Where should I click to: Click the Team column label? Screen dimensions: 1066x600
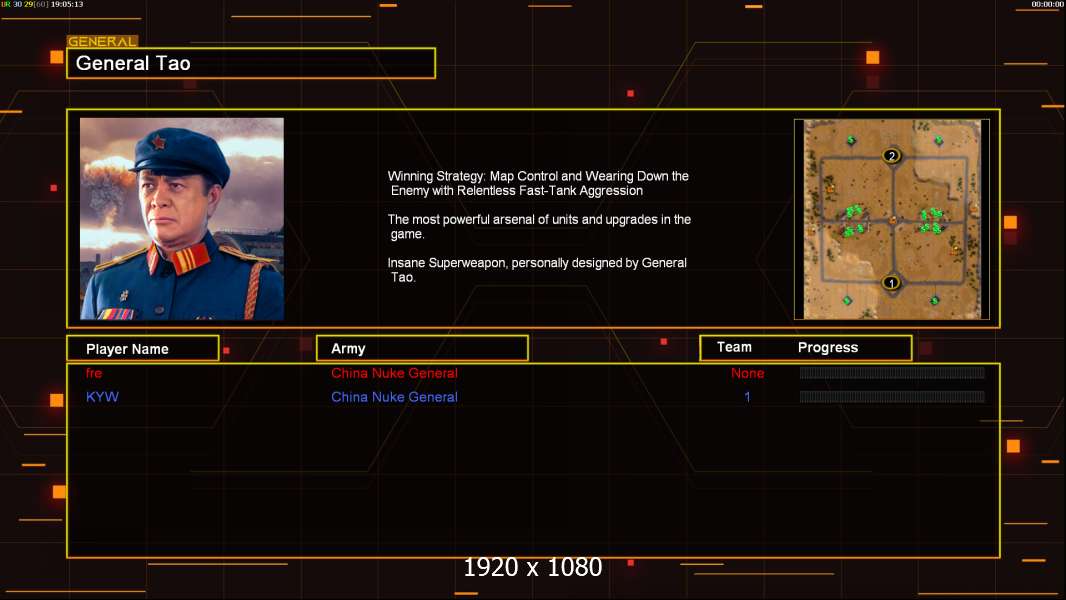click(x=734, y=347)
